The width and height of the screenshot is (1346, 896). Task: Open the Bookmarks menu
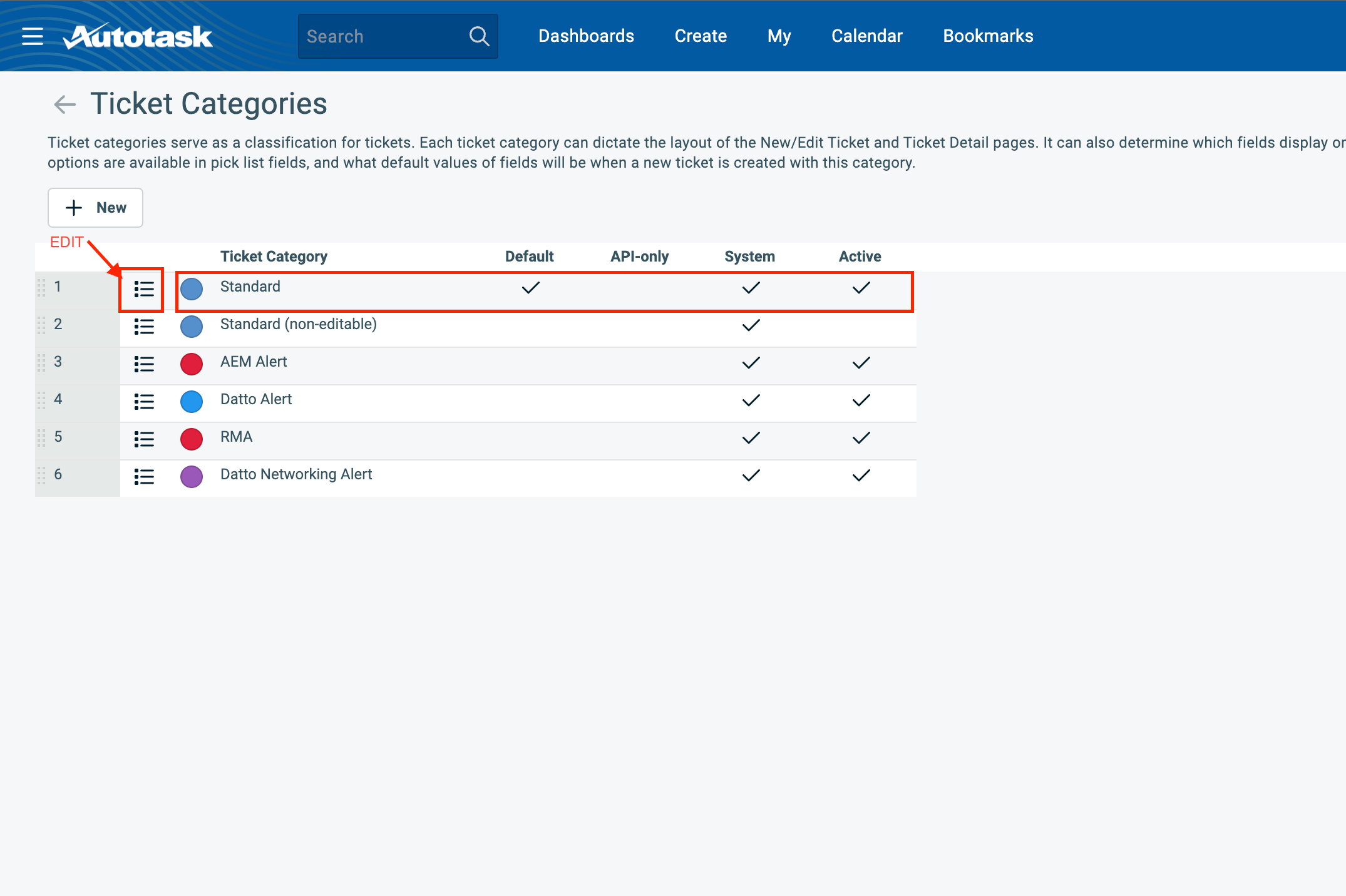pyautogui.click(x=988, y=36)
